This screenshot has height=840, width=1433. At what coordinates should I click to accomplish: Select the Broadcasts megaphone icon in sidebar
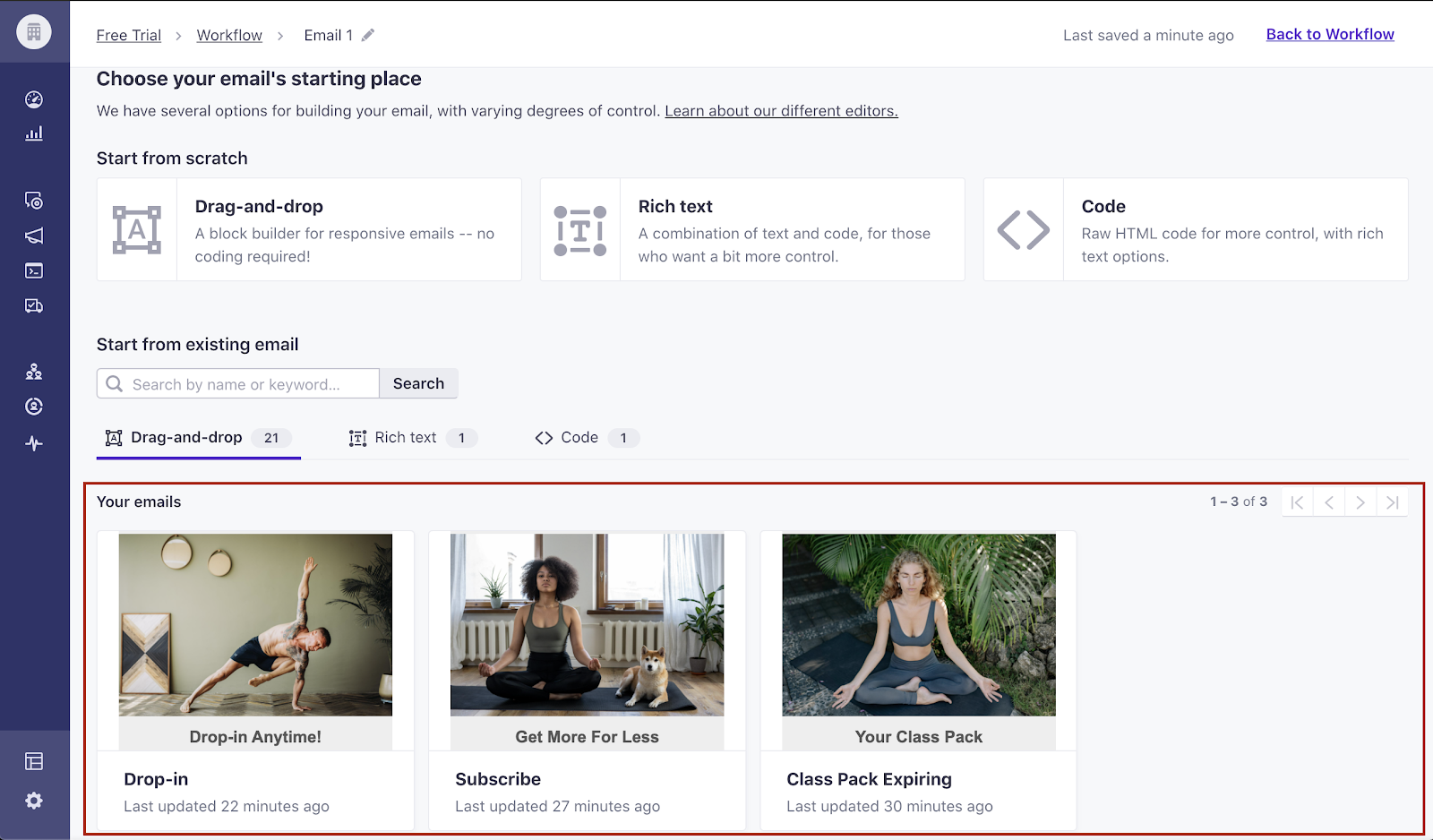pos(34,236)
